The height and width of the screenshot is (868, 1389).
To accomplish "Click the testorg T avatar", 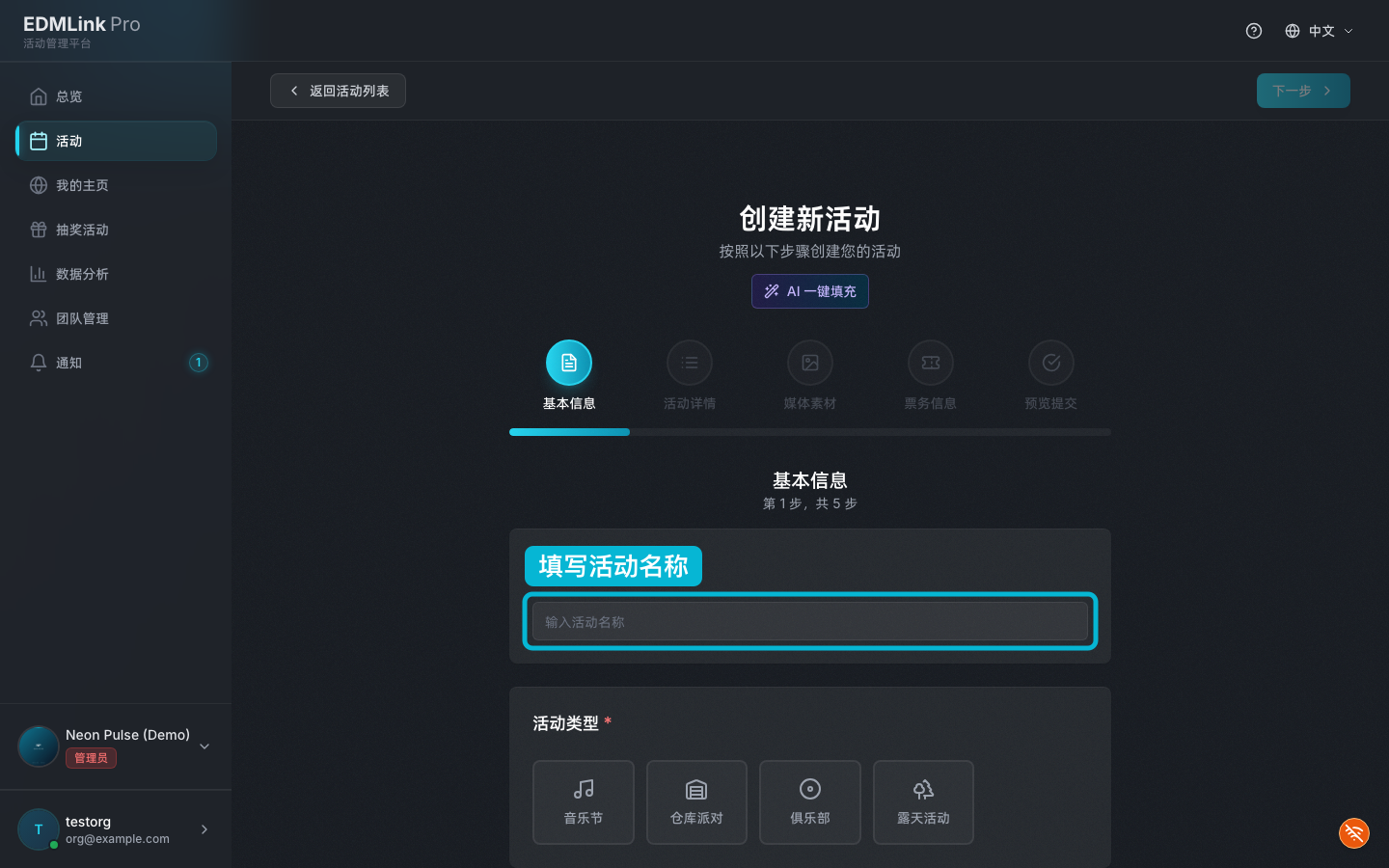I will pyautogui.click(x=39, y=829).
